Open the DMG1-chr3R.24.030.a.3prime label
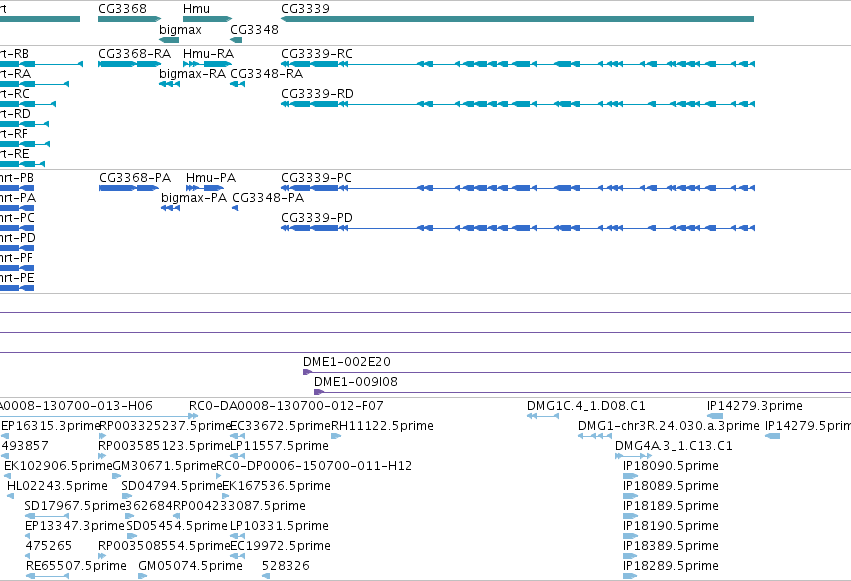Screen dimensions: 851x581 [x=669, y=426]
